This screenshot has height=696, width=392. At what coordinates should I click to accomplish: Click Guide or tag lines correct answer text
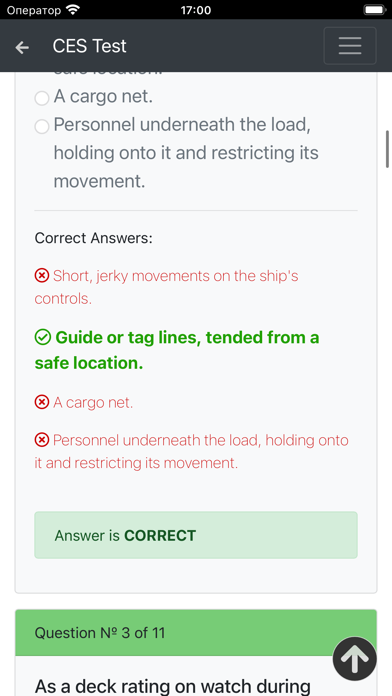(177, 350)
